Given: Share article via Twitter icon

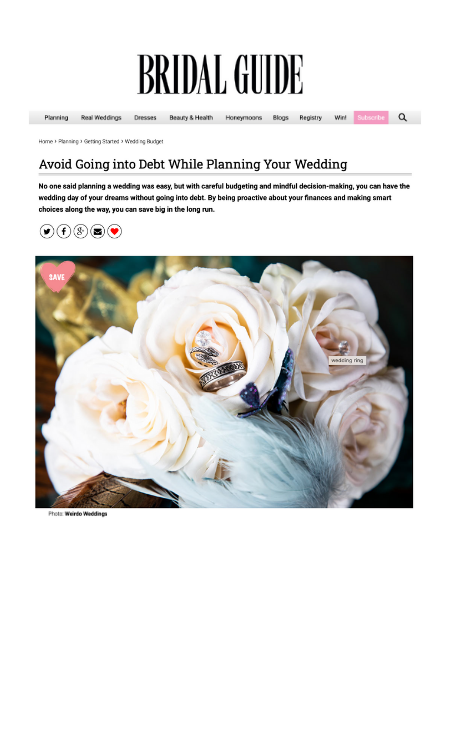Looking at the screenshot, I should [47, 232].
